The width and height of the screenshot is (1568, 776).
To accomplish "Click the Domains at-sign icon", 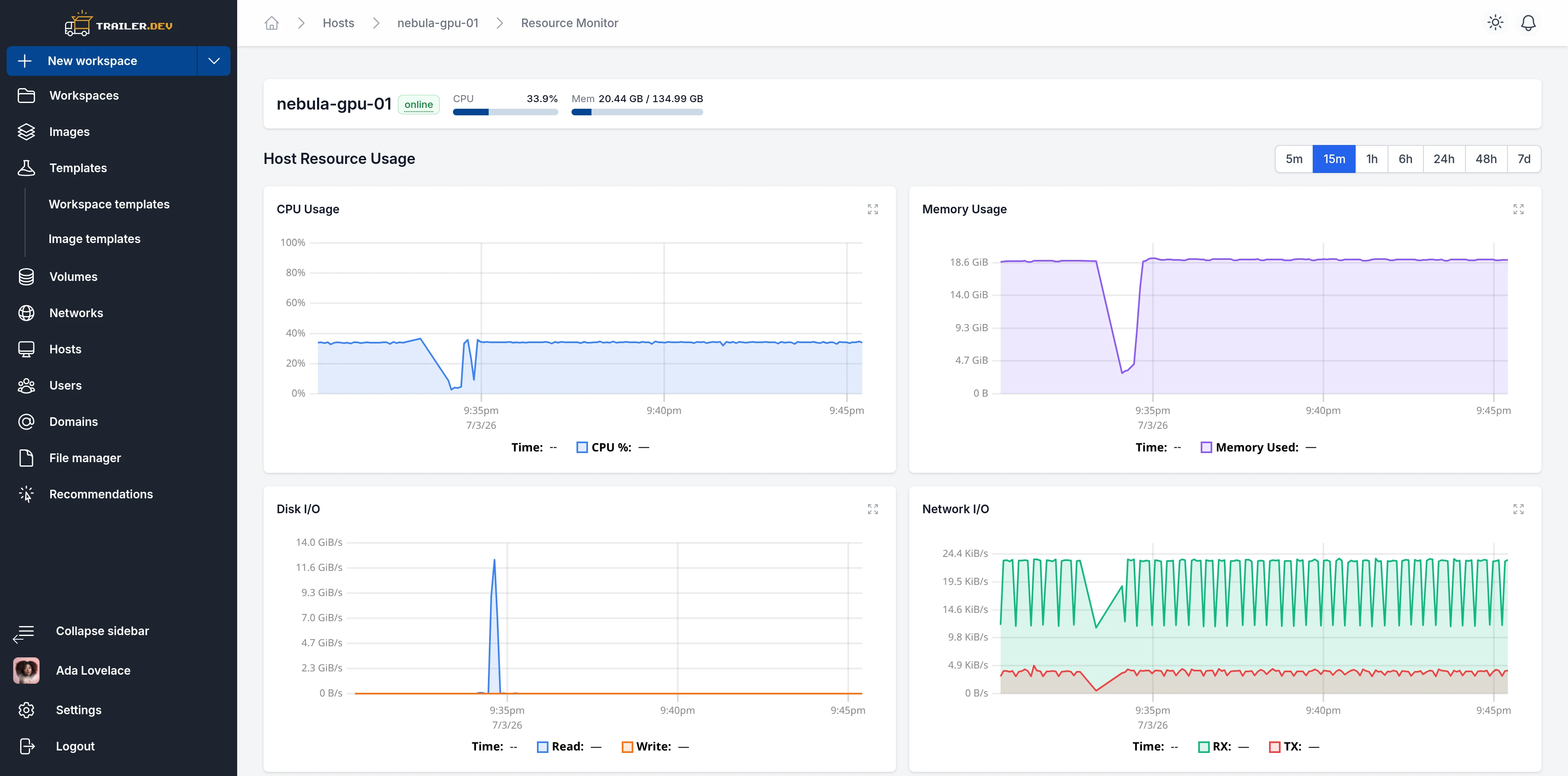I will [x=26, y=421].
